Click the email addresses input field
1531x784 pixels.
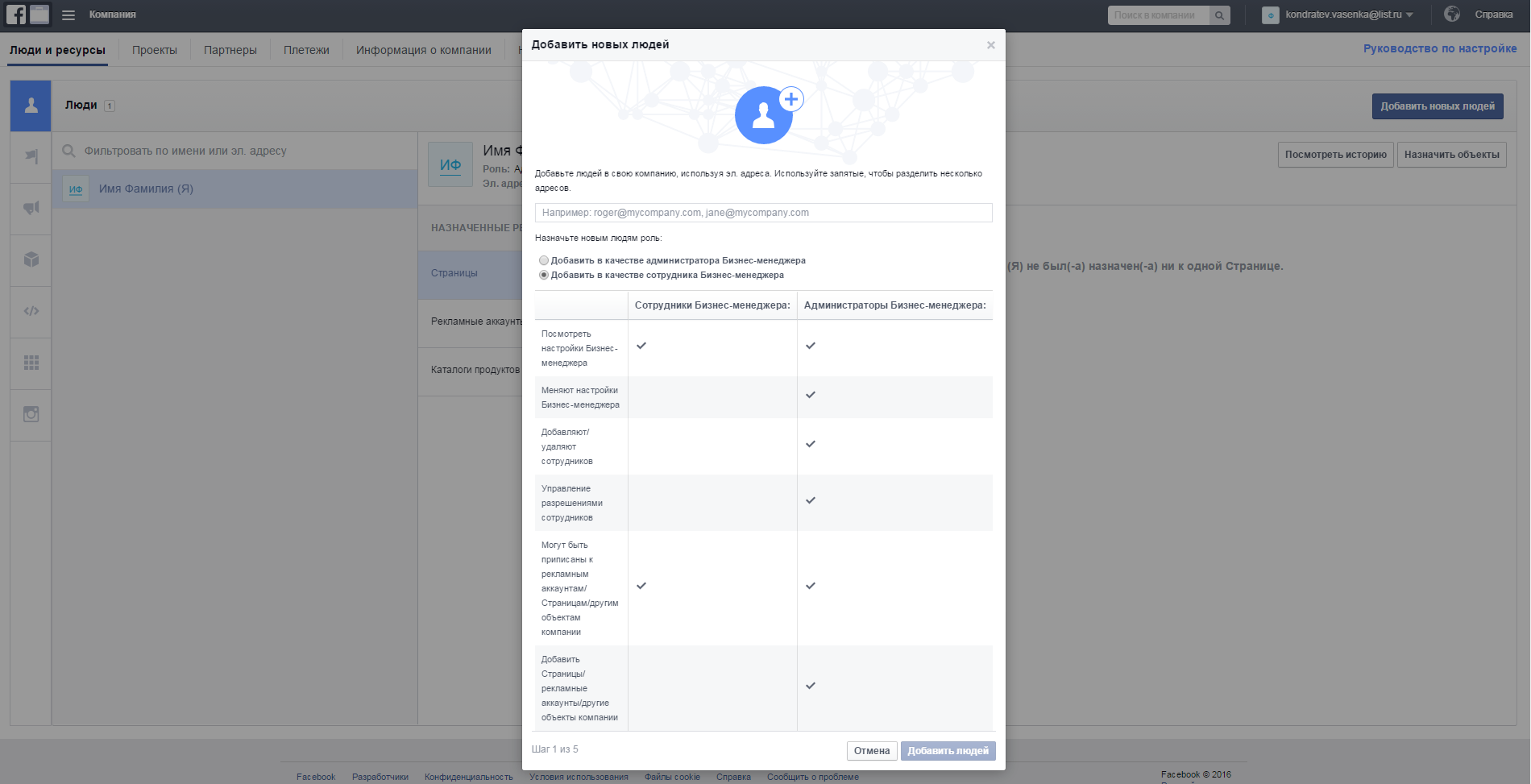pos(764,213)
